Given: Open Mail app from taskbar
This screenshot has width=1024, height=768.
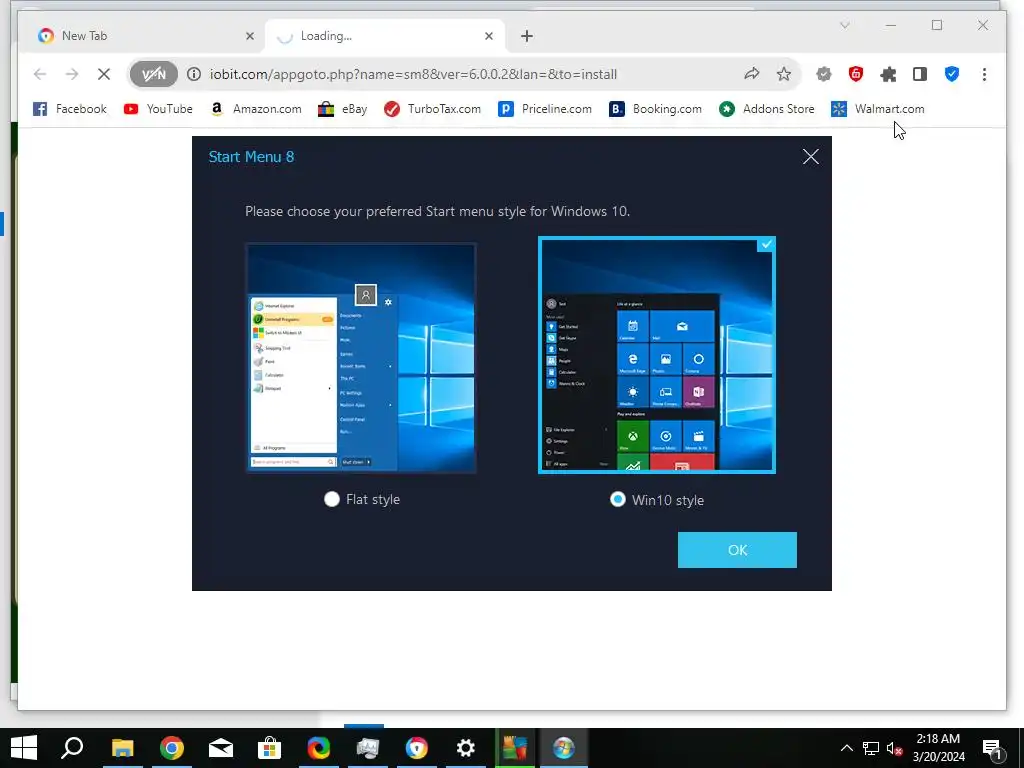Looking at the screenshot, I should [x=221, y=748].
